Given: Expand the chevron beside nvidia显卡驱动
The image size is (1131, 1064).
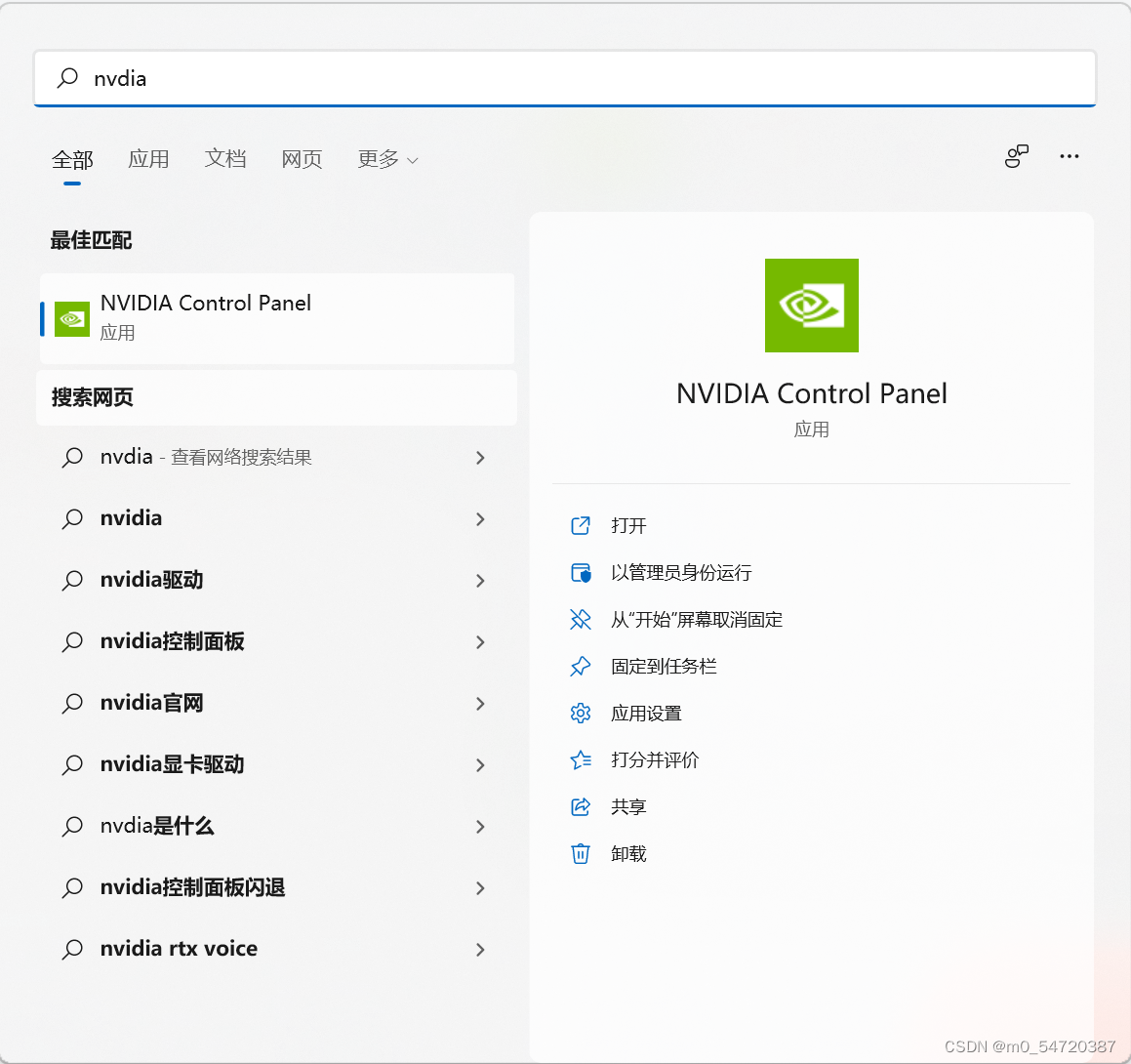Looking at the screenshot, I should tap(480, 764).
